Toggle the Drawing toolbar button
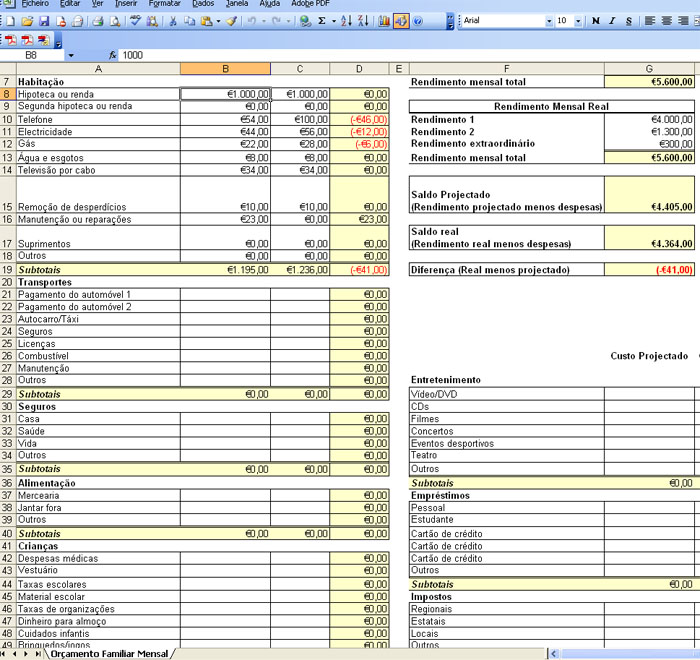Screen dimensions: 700x660 click(401, 21)
